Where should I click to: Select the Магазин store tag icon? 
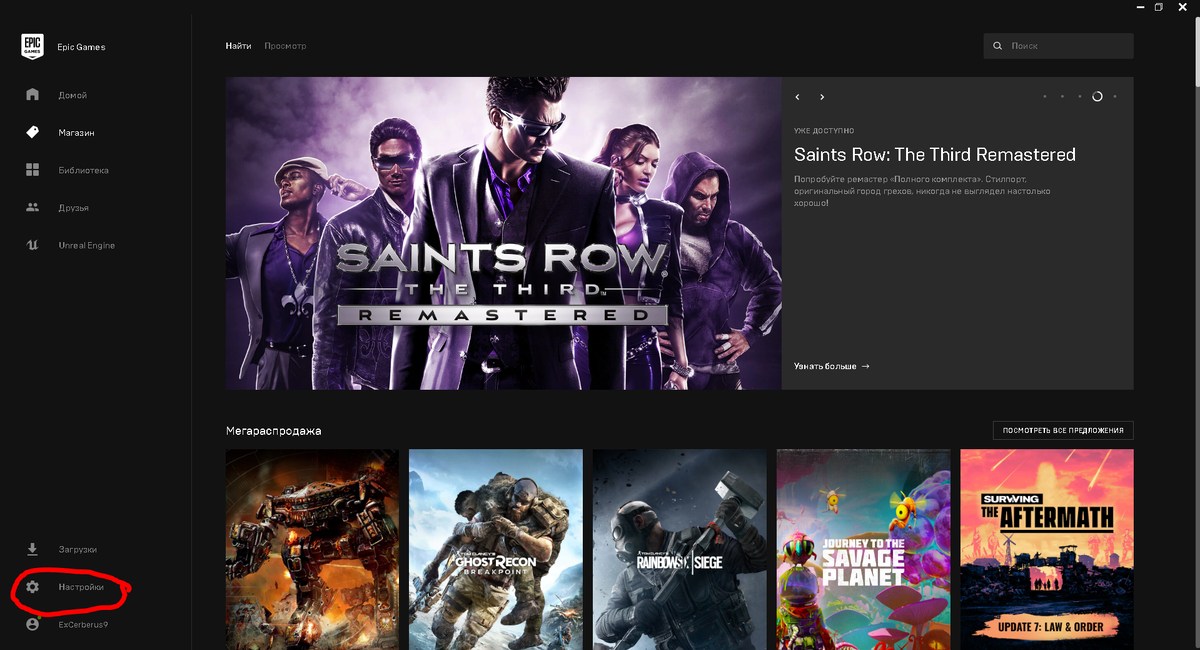point(32,132)
